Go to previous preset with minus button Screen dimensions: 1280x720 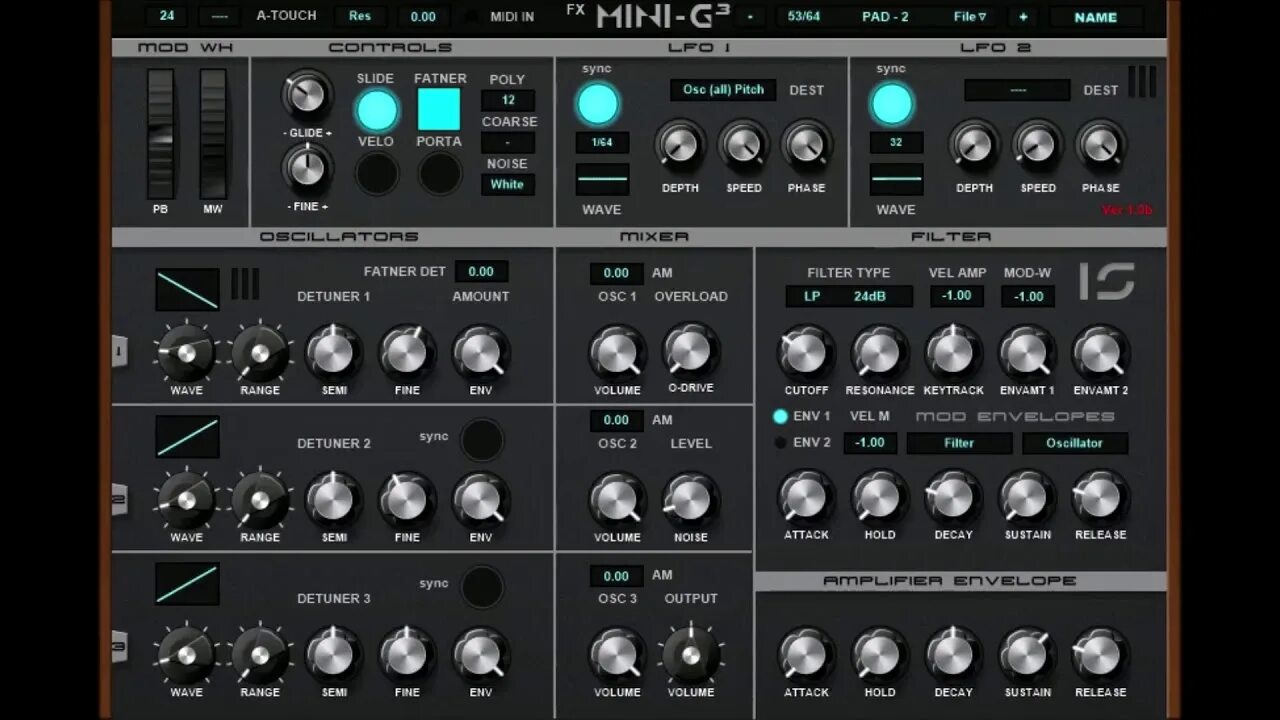coord(751,16)
